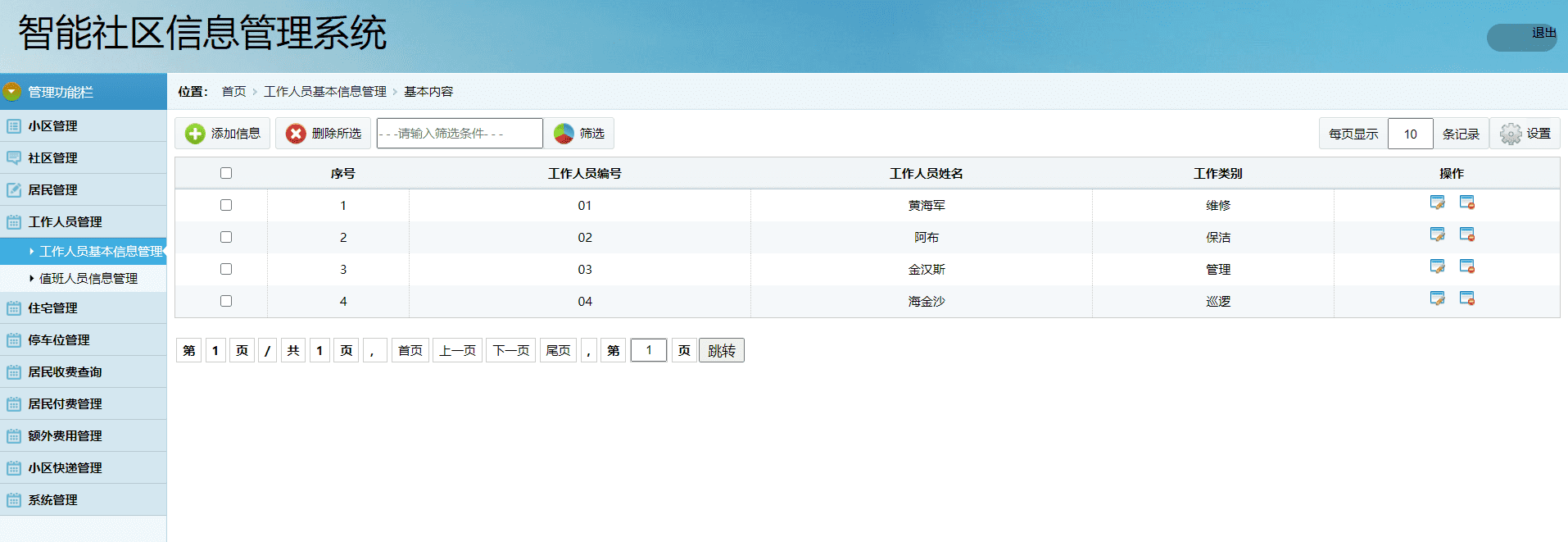Check the box for row 03 金汉斯
The image size is (1568, 542).
click(x=226, y=269)
